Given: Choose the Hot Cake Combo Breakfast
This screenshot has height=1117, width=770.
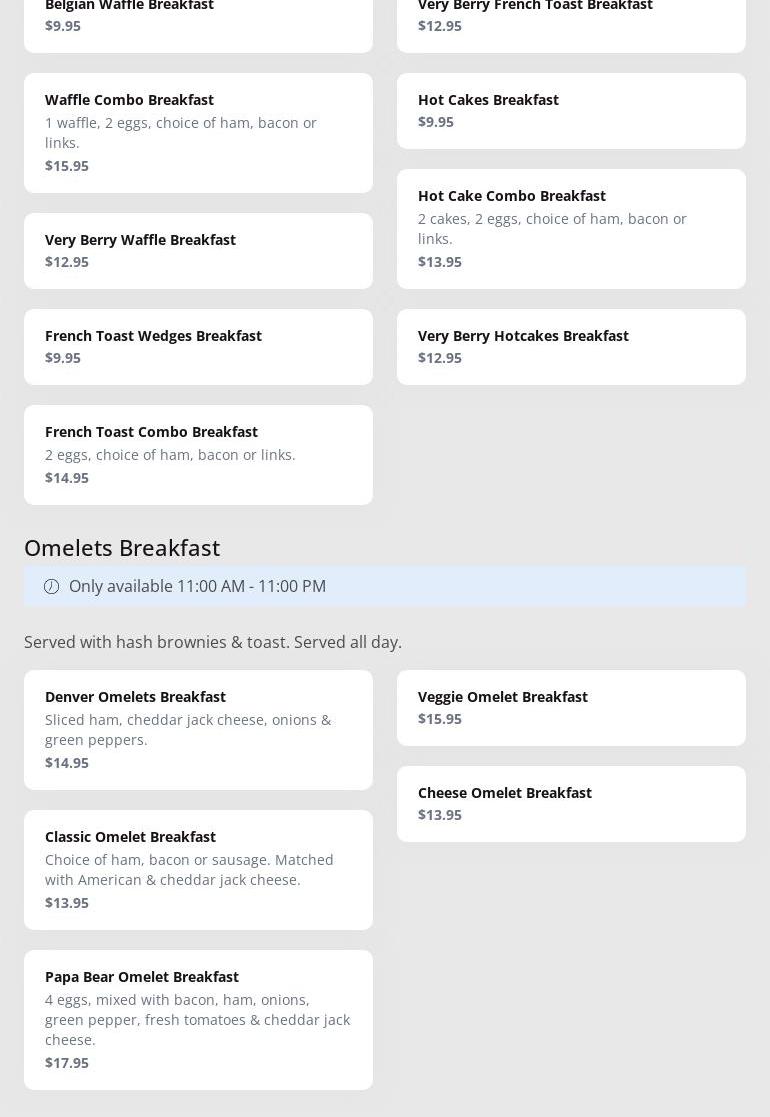Looking at the screenshot, I should (571, 228).
